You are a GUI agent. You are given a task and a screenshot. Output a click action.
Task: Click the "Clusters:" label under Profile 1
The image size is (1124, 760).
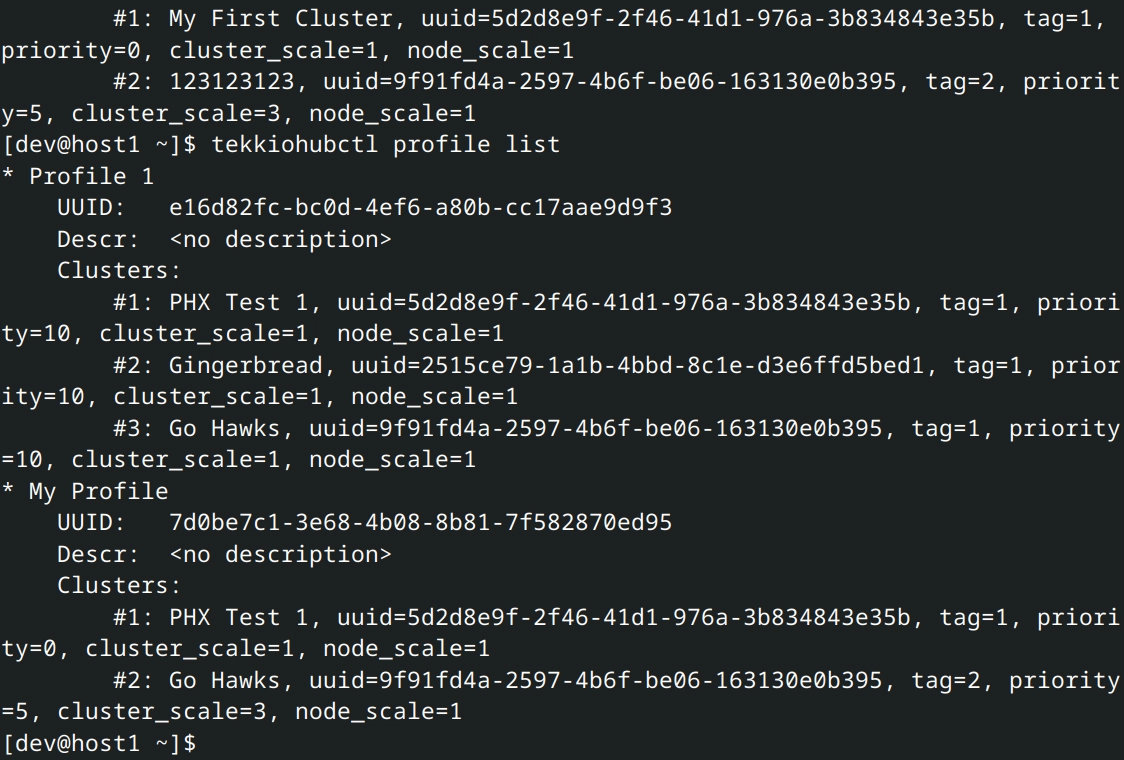tap(119, 271)
